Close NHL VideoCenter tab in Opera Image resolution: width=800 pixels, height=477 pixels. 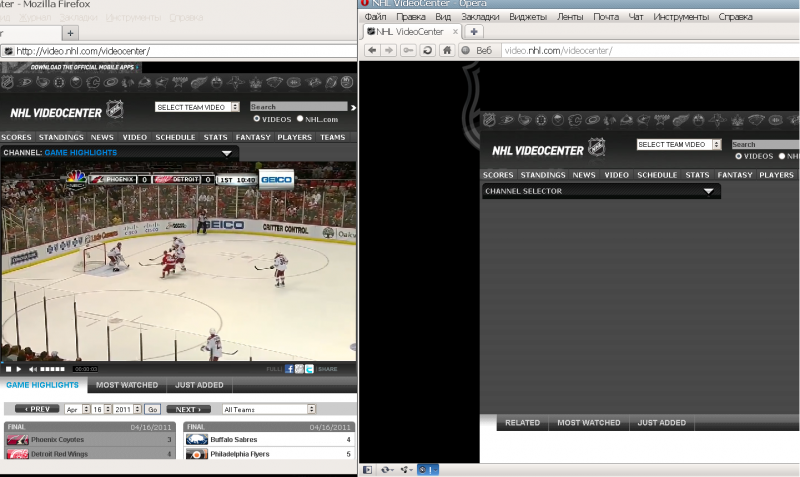pos(455,32)
